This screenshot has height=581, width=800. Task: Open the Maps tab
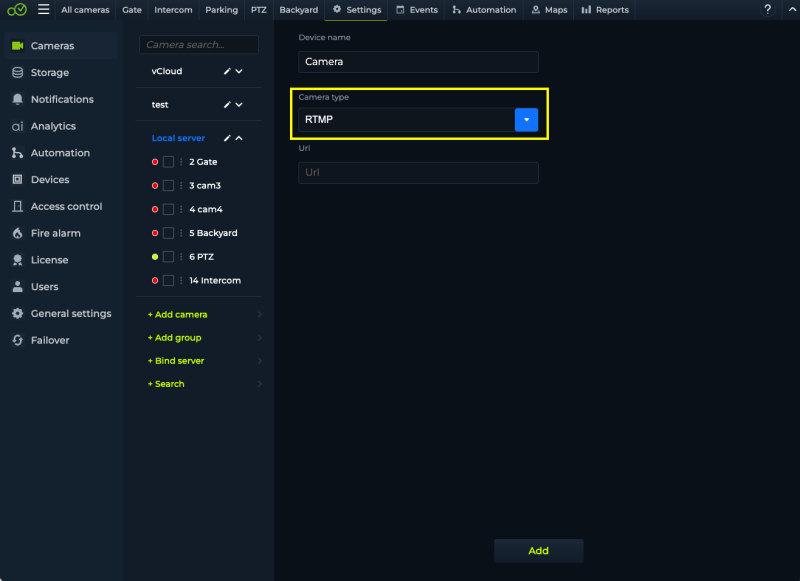(x=549, y=10)
